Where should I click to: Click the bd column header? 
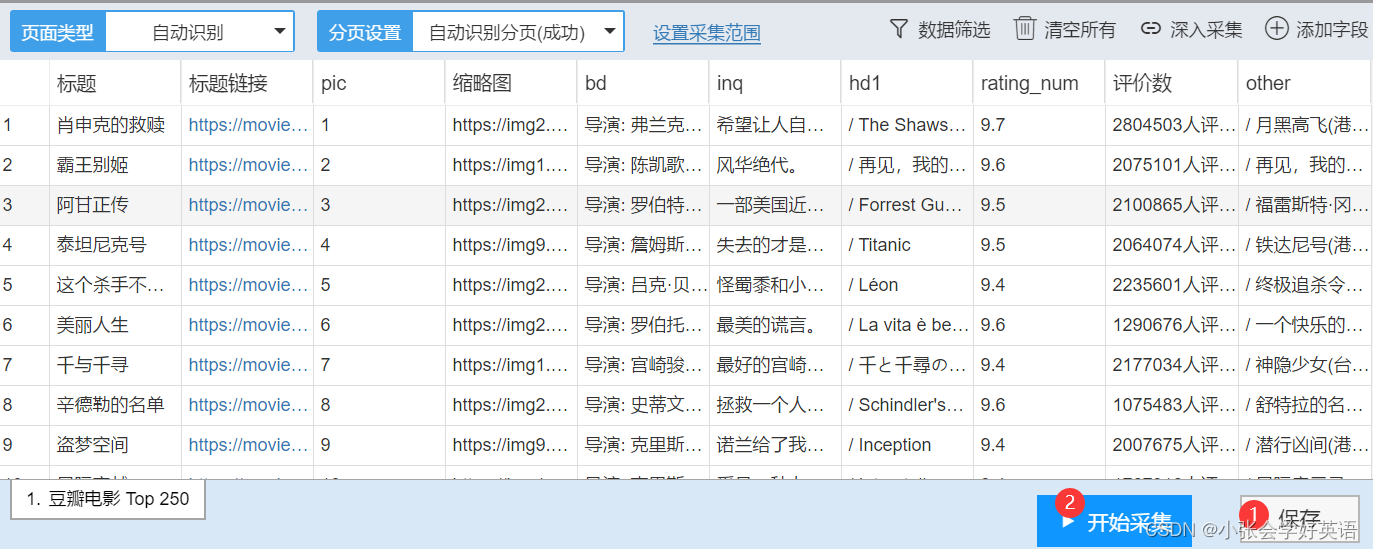pyautogui.click(x=643, y=83)
